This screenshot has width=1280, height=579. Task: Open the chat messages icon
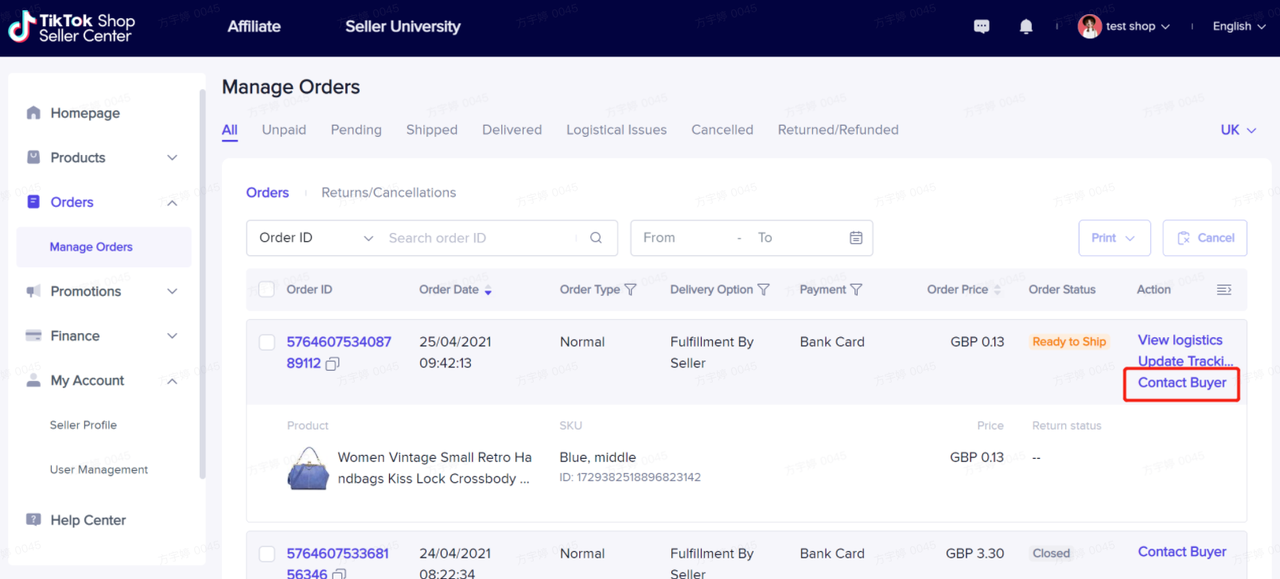click(981, 27)
